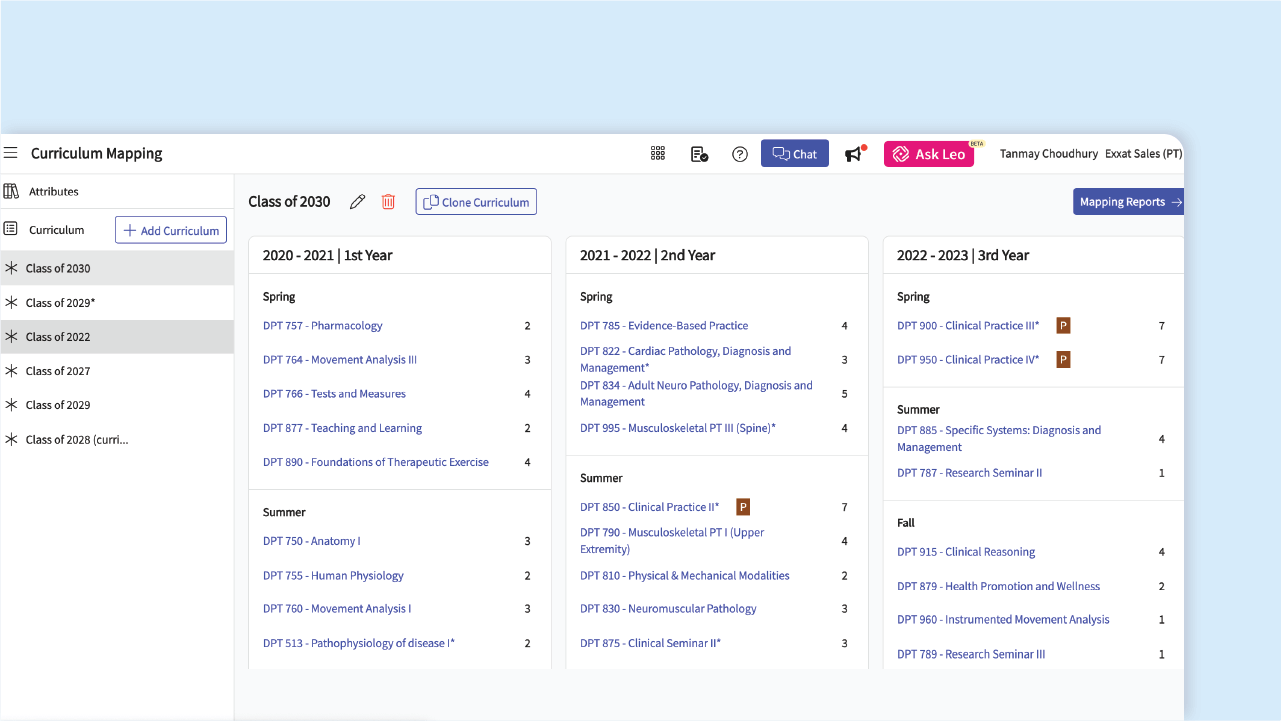1281x721 pixels.
Task: Open DPT 755 - Human Physiology
Action: coord(333,575)
